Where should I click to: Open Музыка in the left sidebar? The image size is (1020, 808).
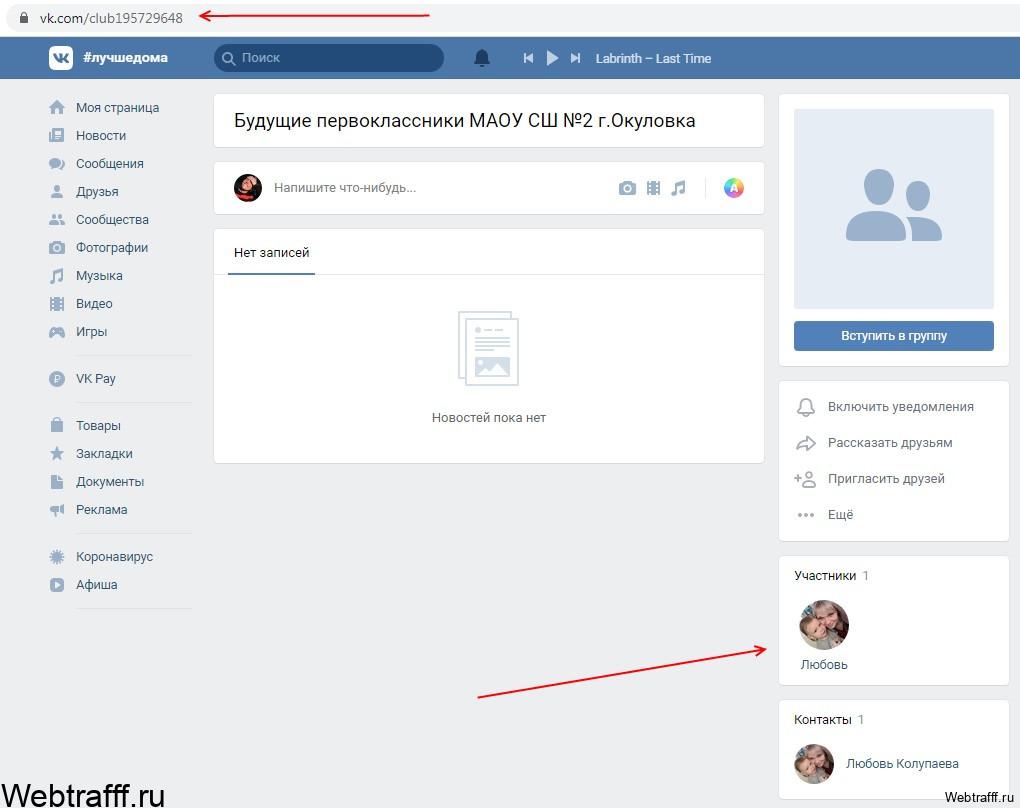pyautogui.click(x=99, y=276)
